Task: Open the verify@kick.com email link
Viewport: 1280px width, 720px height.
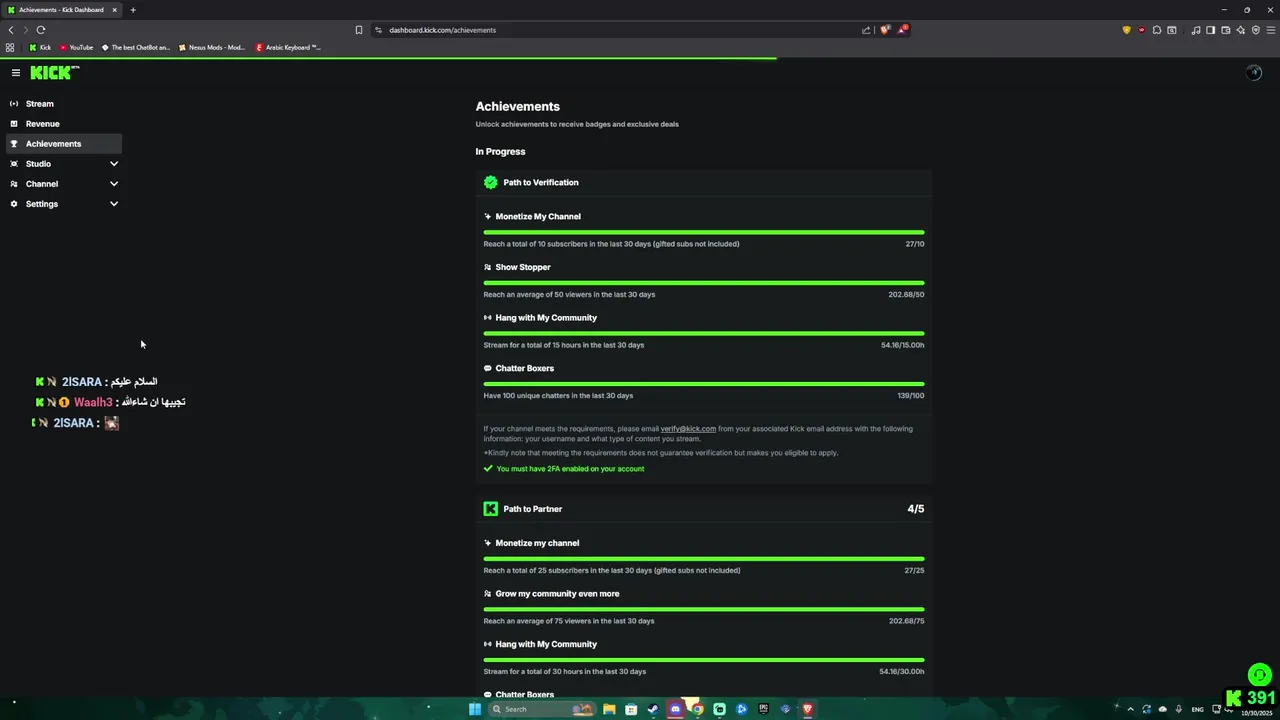Action: coord(688,429)
